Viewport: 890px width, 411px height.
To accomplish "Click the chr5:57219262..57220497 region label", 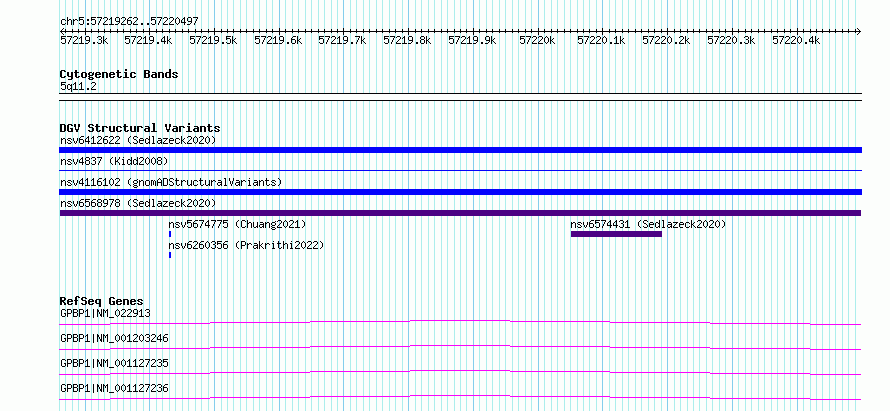I will click(x=129, y=21).
